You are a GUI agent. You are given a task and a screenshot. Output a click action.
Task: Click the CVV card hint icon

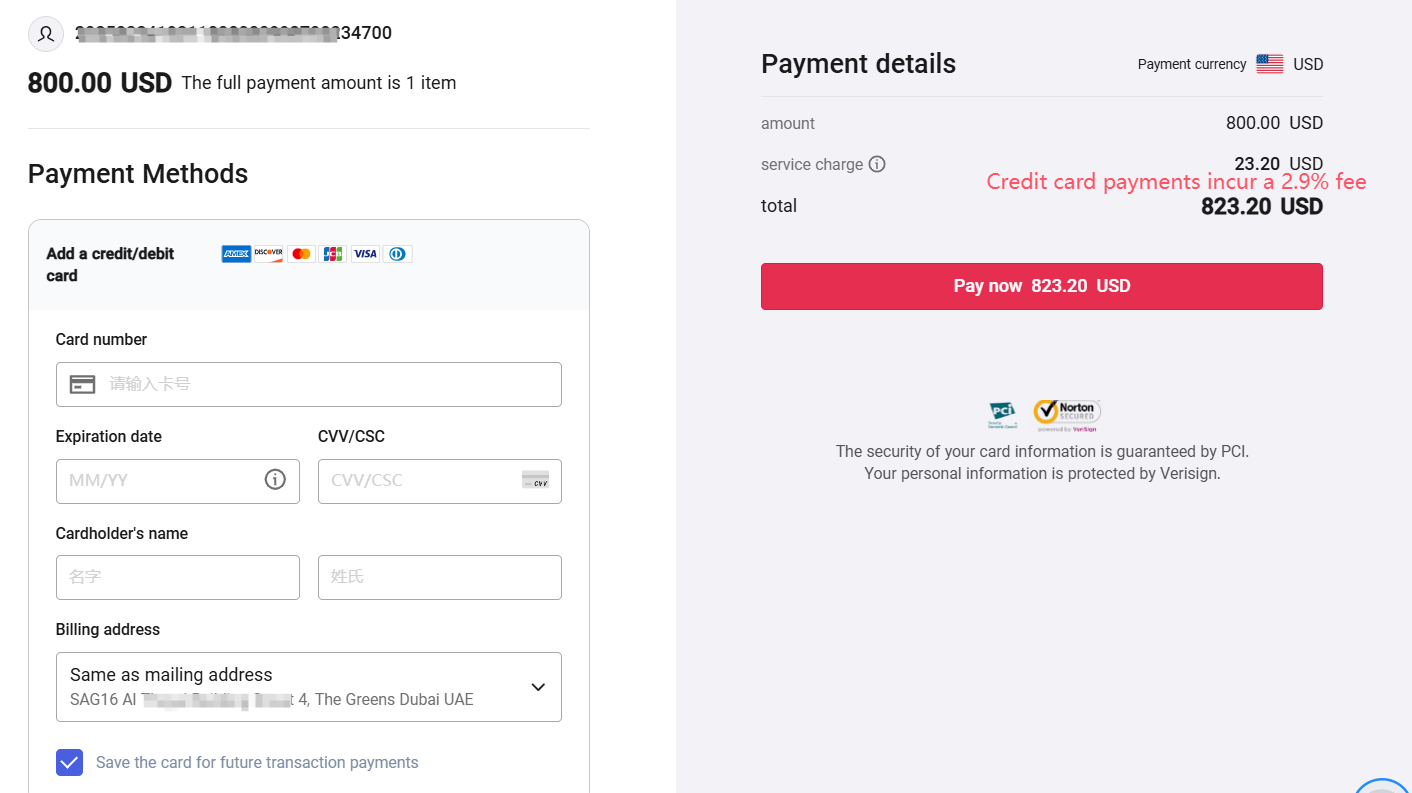pos(535,480)
